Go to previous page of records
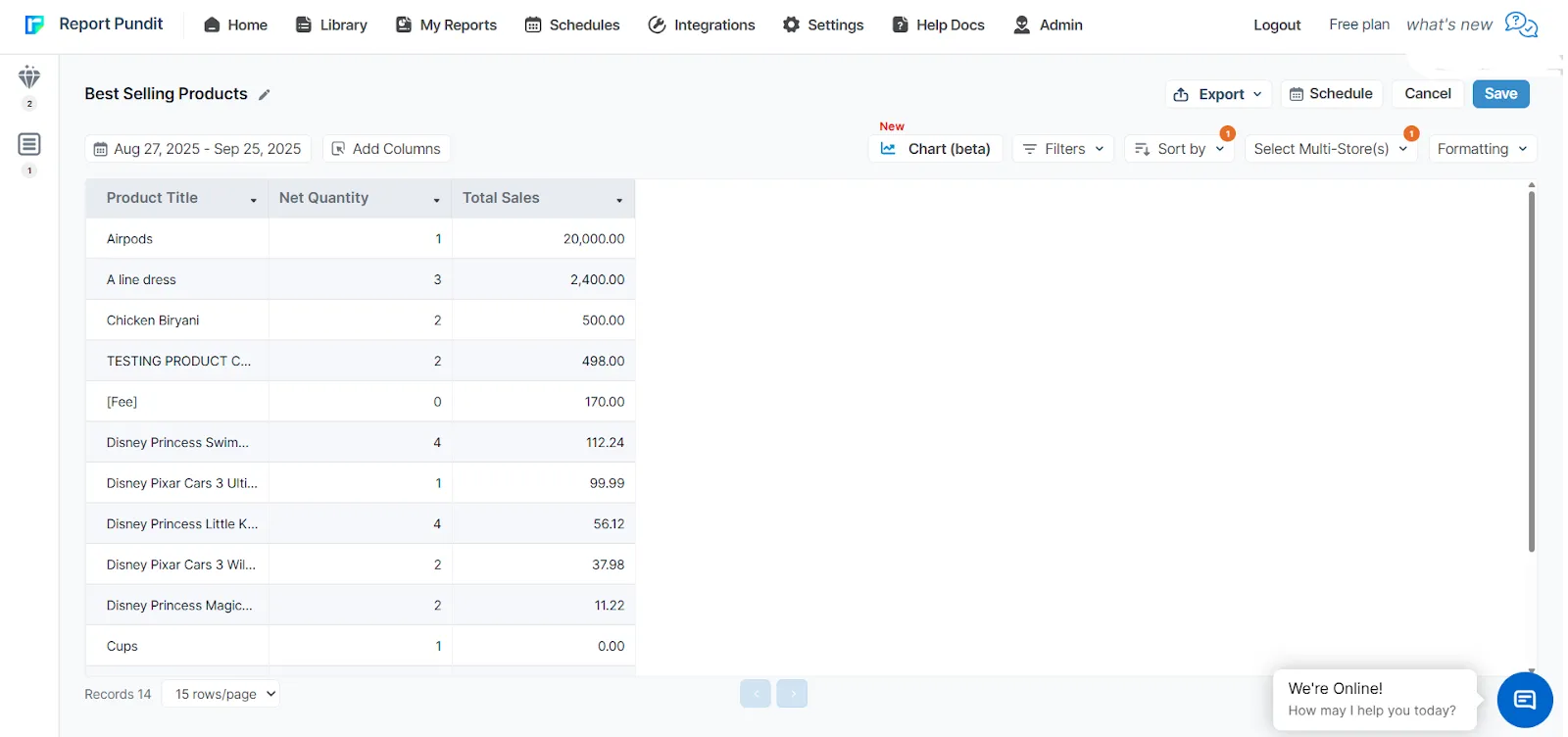Image resolution: width=1568 pixels, height=737 pixels. (x=756, y=694)
